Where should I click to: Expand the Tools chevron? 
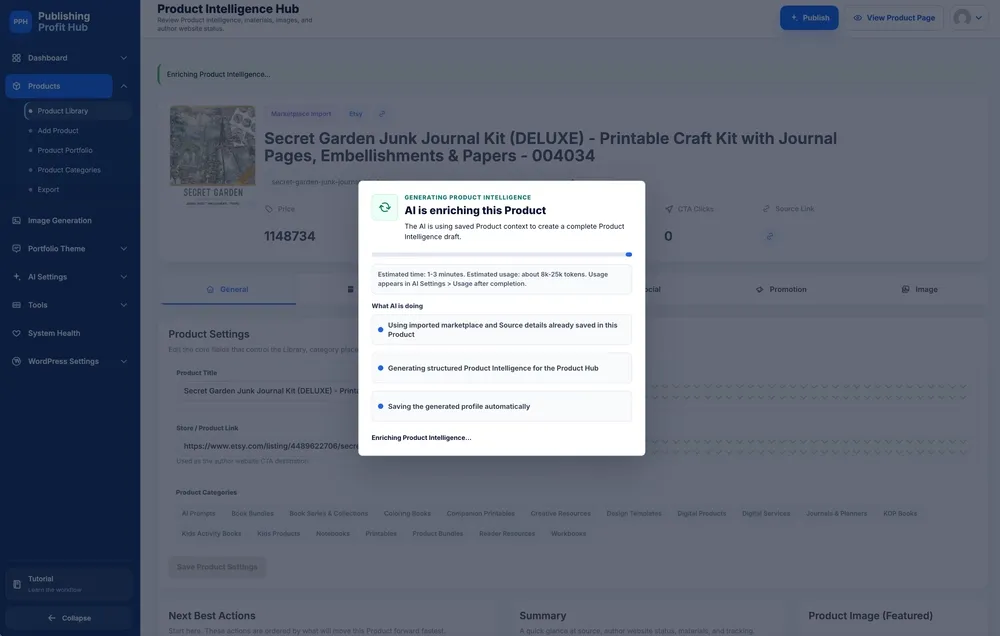124,305
